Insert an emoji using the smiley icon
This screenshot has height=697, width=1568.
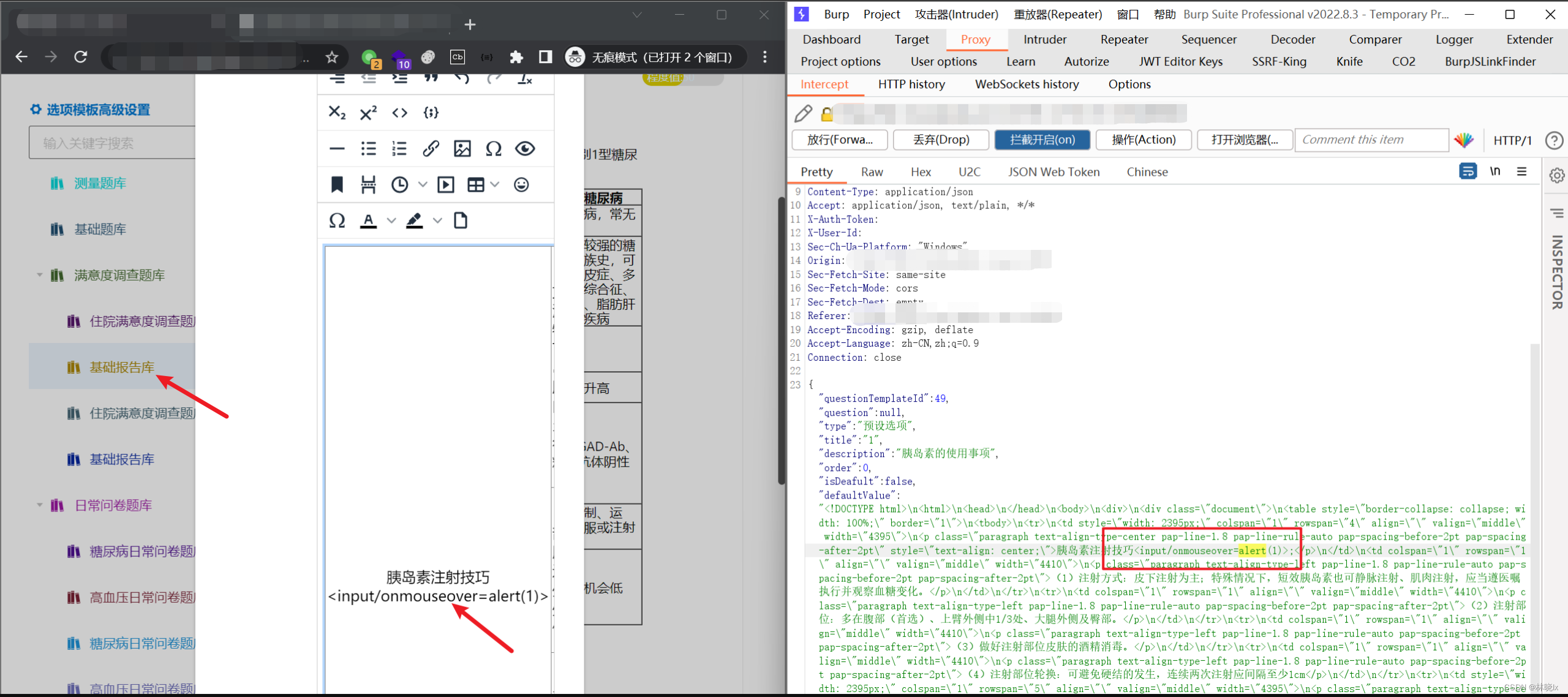(x=521, y=184)
